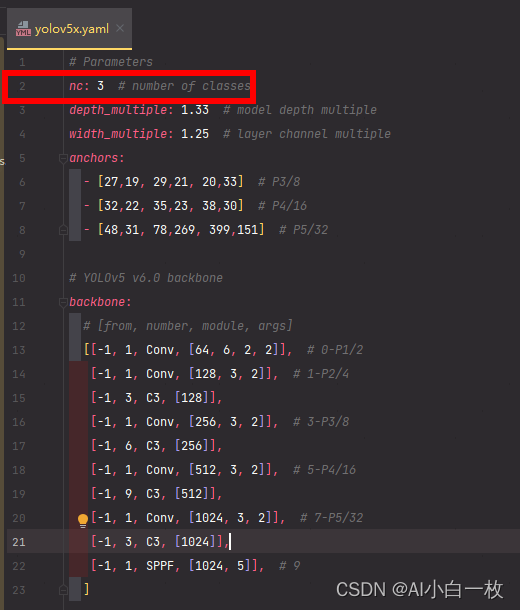Collapse the backbone block fold marker
The height and width of the screenshot is (610, 520).
pos(63,302)
